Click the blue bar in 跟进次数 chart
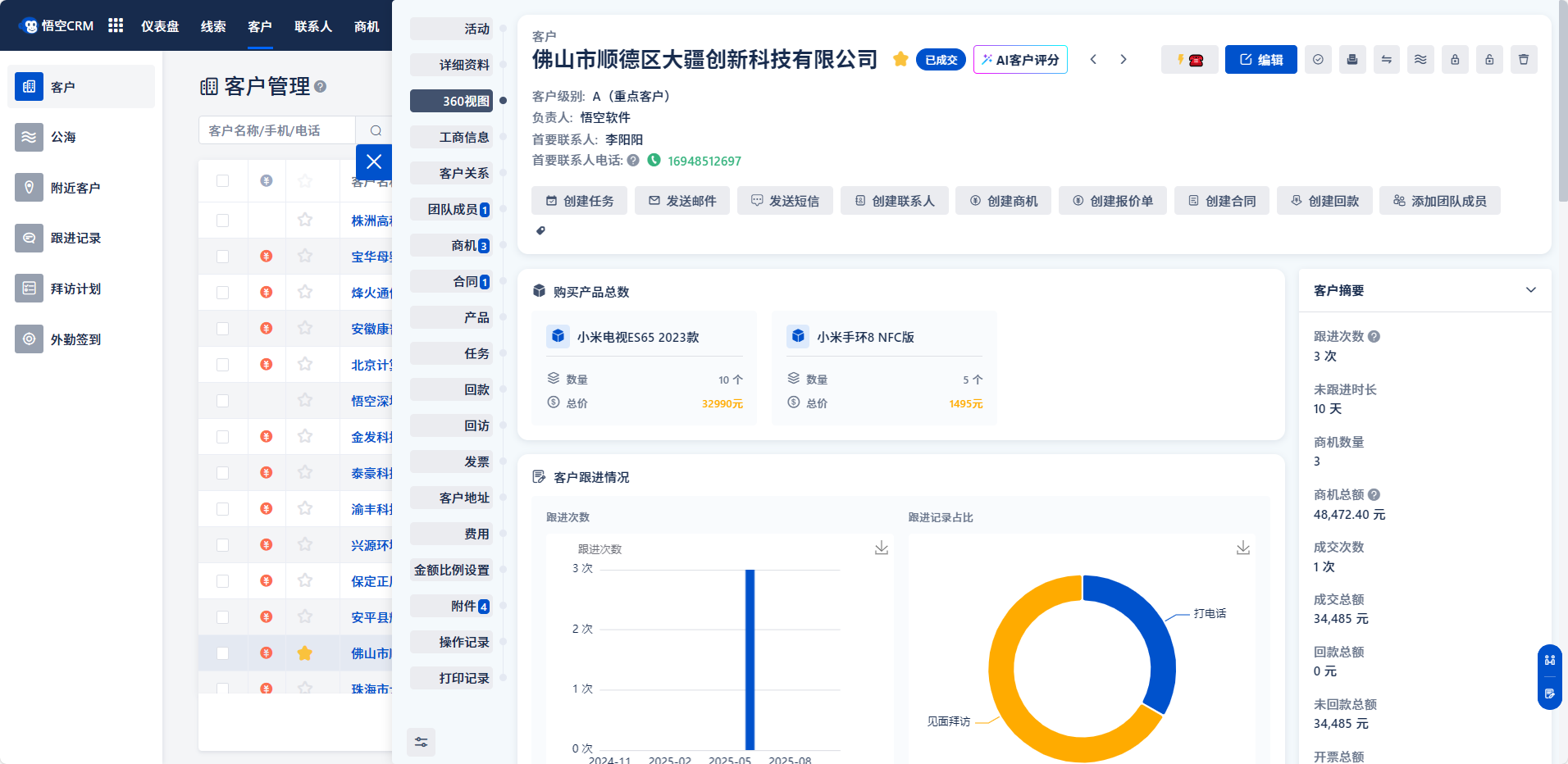 750,659
